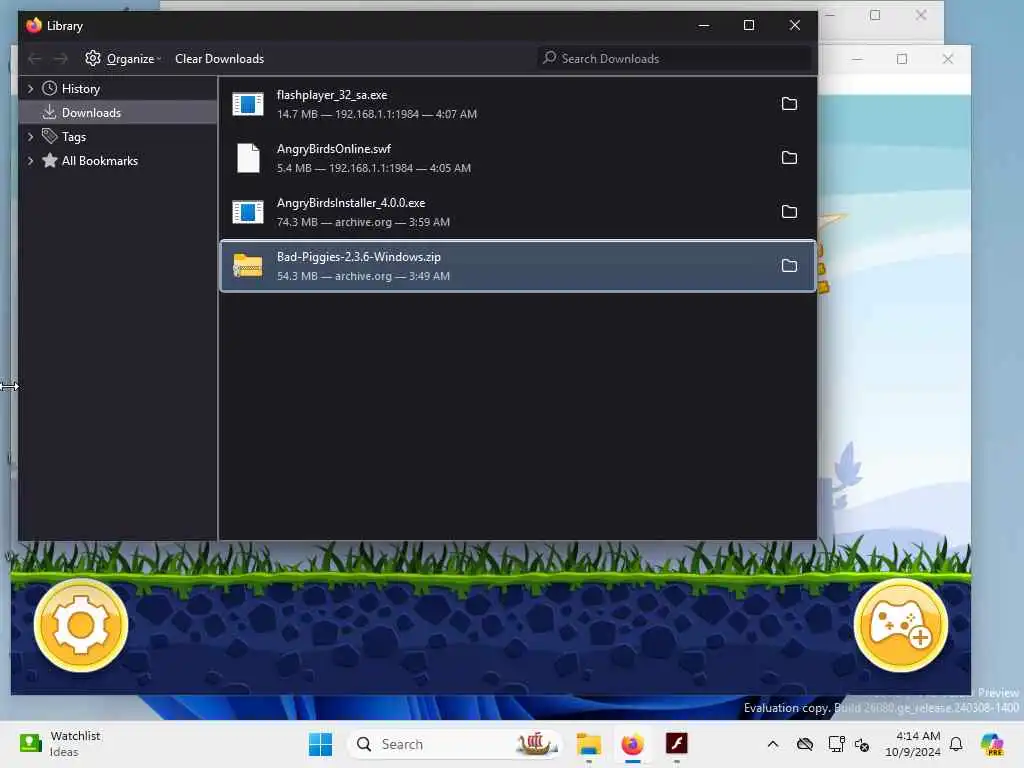This screenshot has height=768, width=1024.
Task: Click the Library forward arrow
Action: [x=60, y=59]
